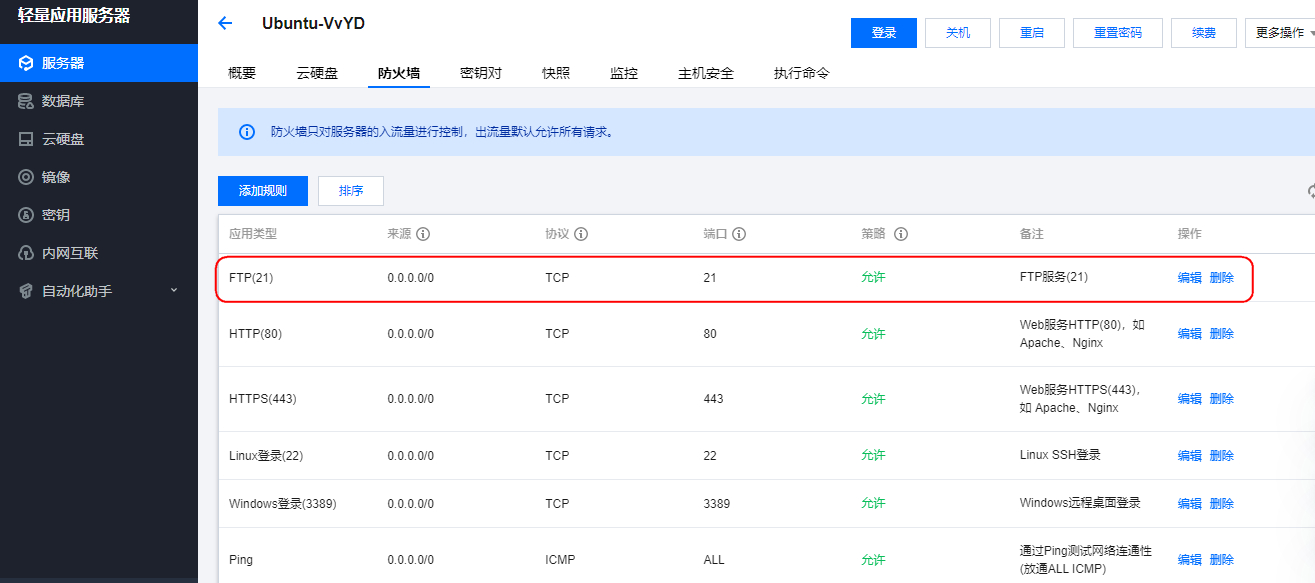
Task: Delete the HTTPS(443) firewall rule
Action: point(1222,399)
